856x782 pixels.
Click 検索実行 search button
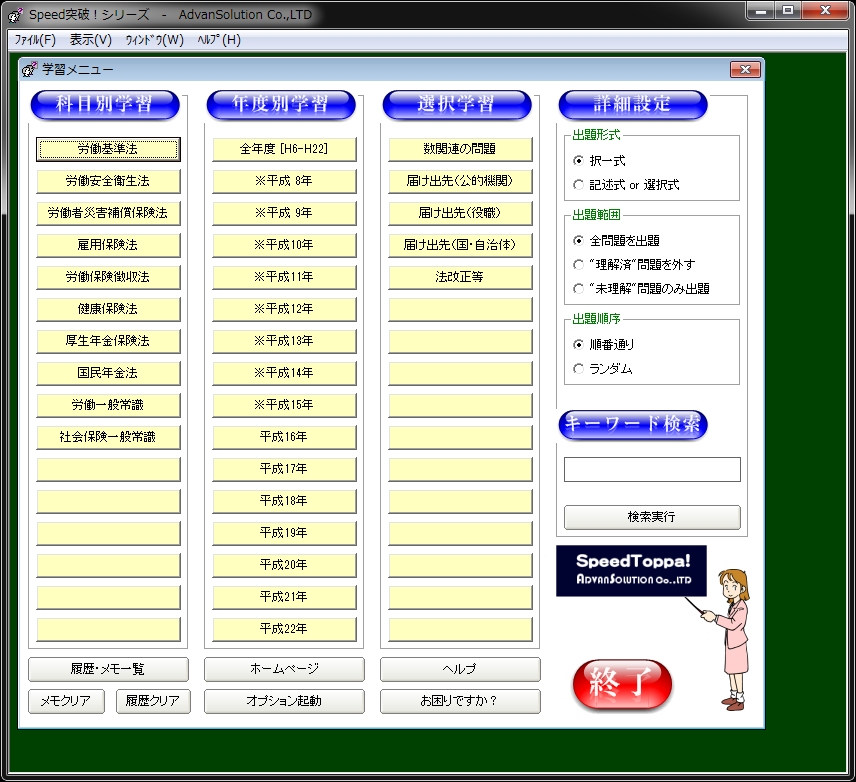pyautogui.click(x=652, y=517)
